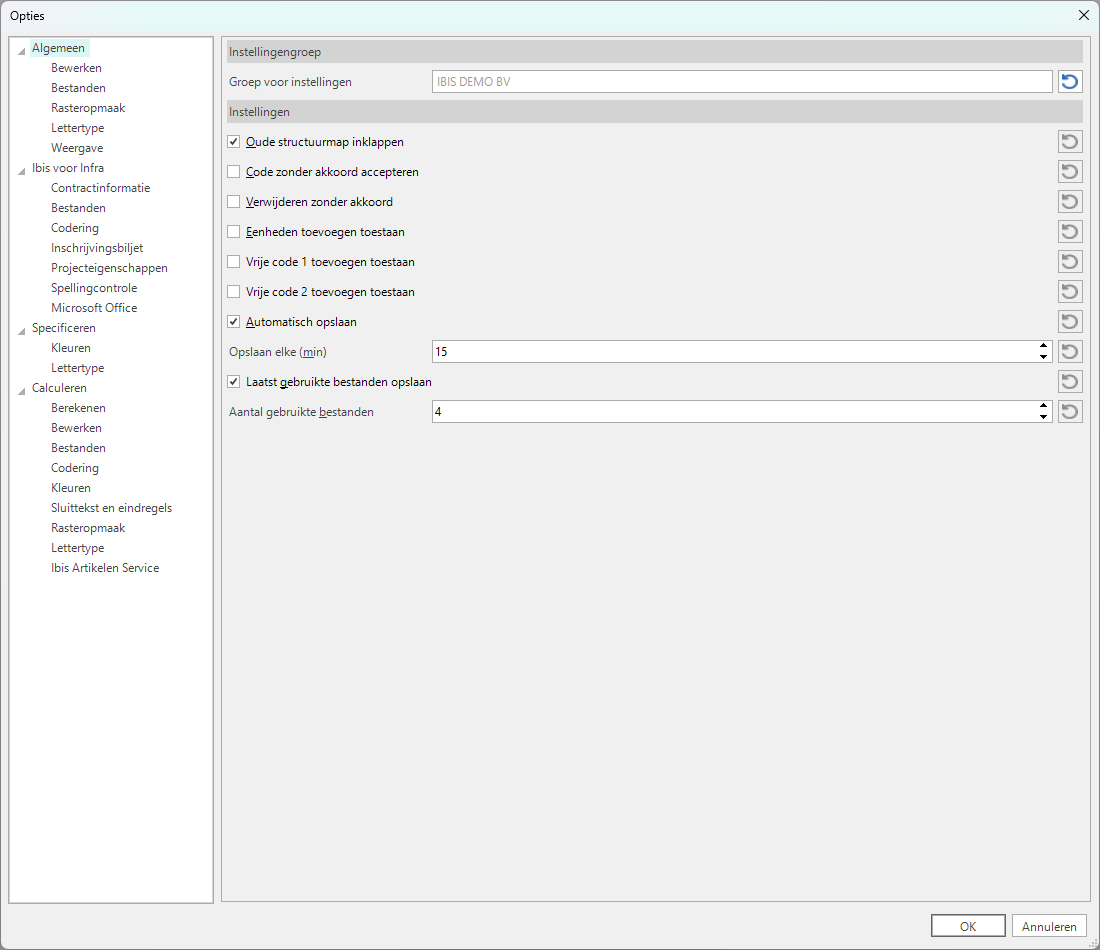Reset the 'Opslaan elke (min)' value
1100x950 pixels.
tap(1070, 352)
